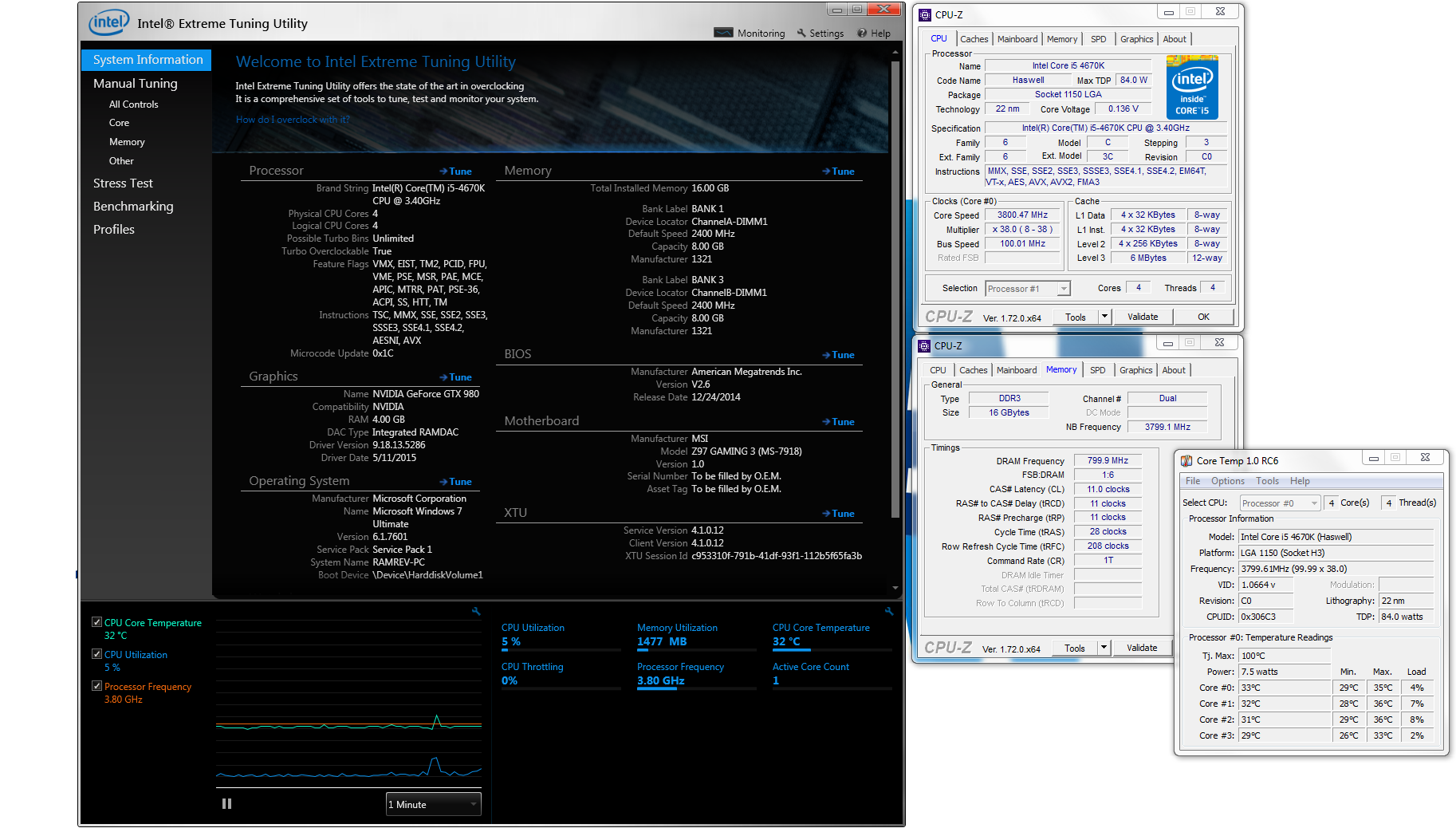Uncheck the CPU Core Temperature checkbox
The height and width of the screenshot is (828, 1456).
click(x=97, y=622)
